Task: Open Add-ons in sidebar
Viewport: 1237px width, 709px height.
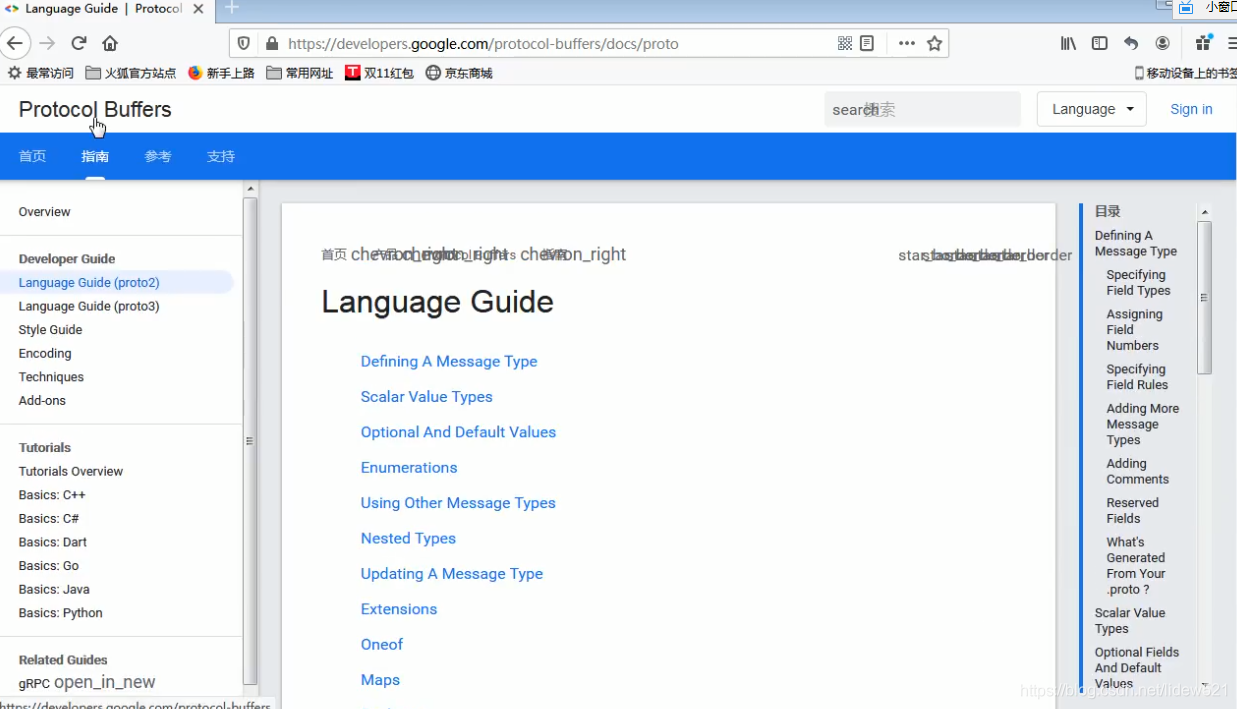Action: coord(42,400)
